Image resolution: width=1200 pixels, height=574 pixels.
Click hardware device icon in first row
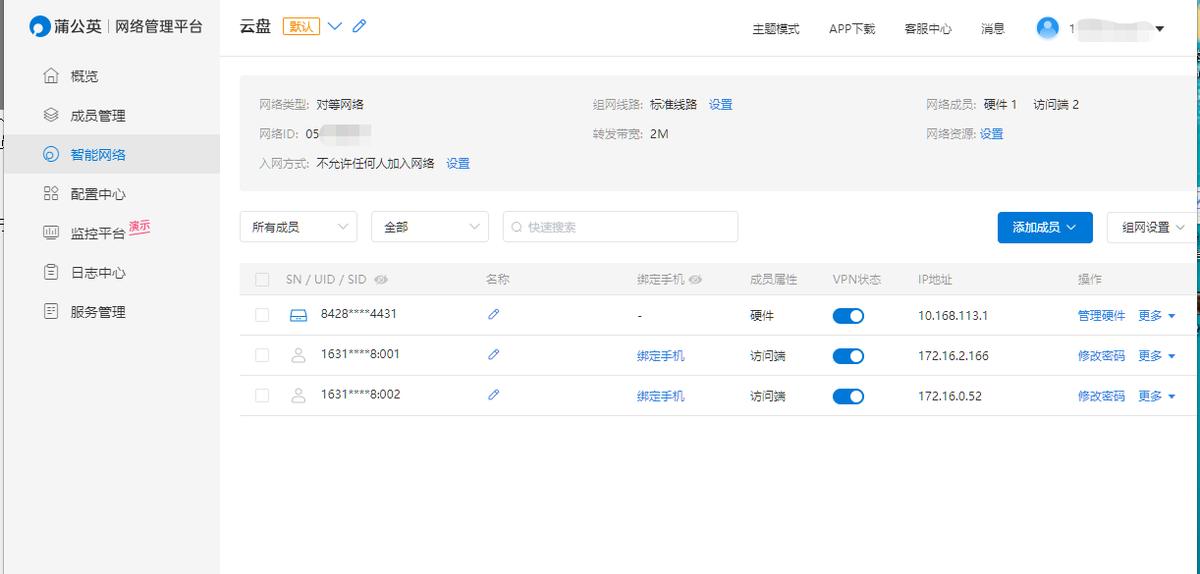298,316
